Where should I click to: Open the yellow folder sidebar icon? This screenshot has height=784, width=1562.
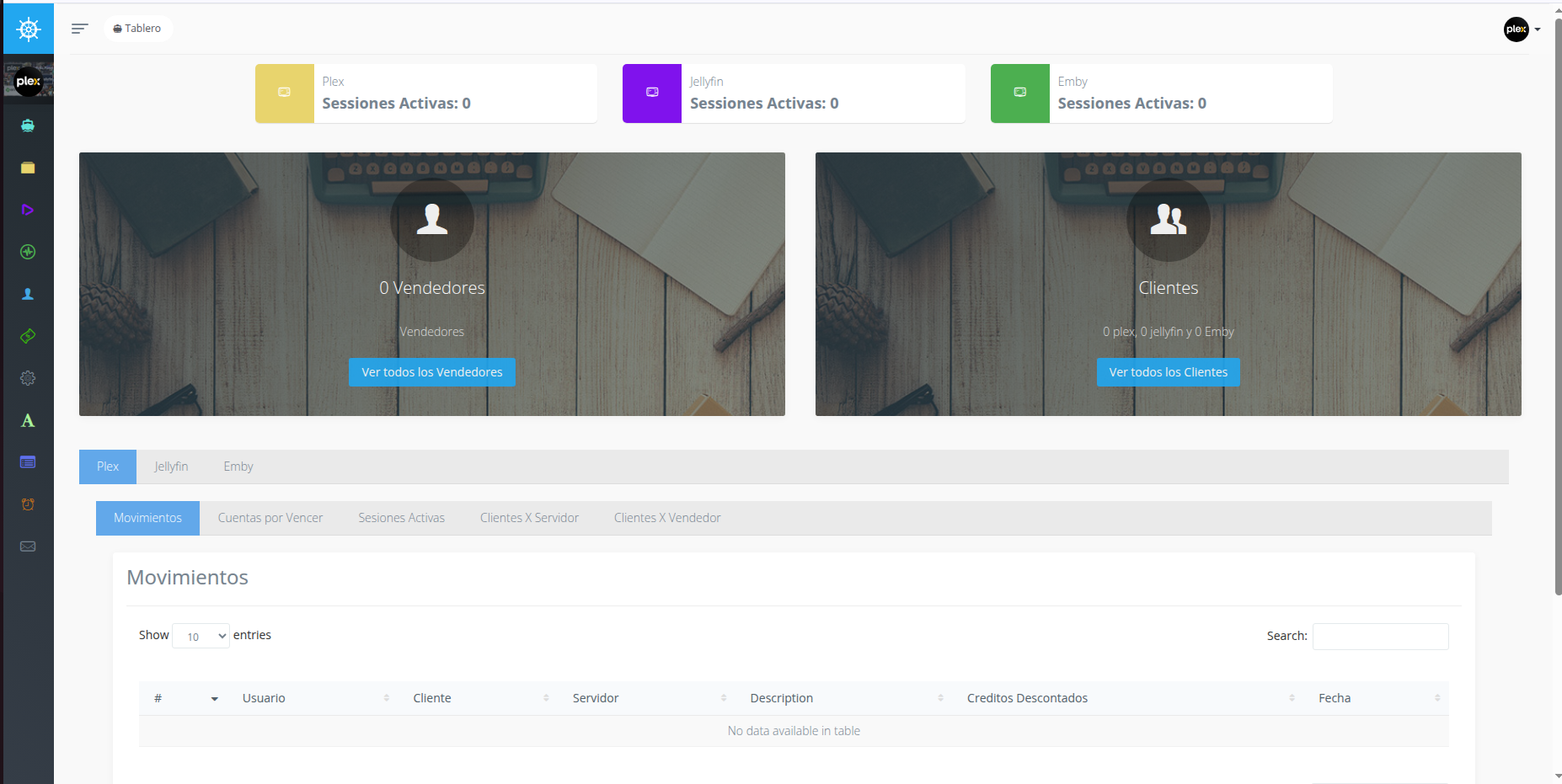[x=28, y=168]
